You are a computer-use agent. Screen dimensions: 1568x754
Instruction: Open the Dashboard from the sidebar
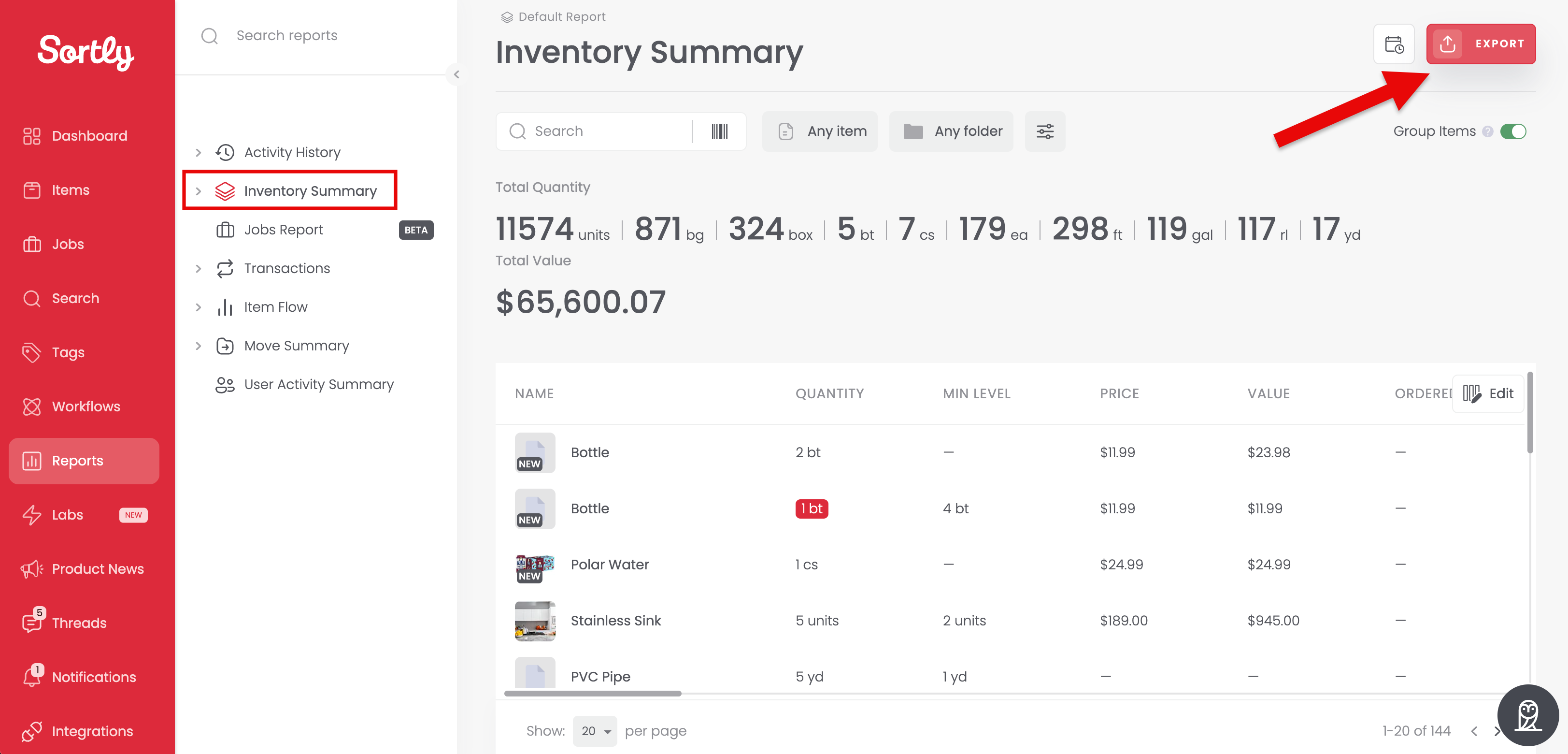[x=84, y=136]
